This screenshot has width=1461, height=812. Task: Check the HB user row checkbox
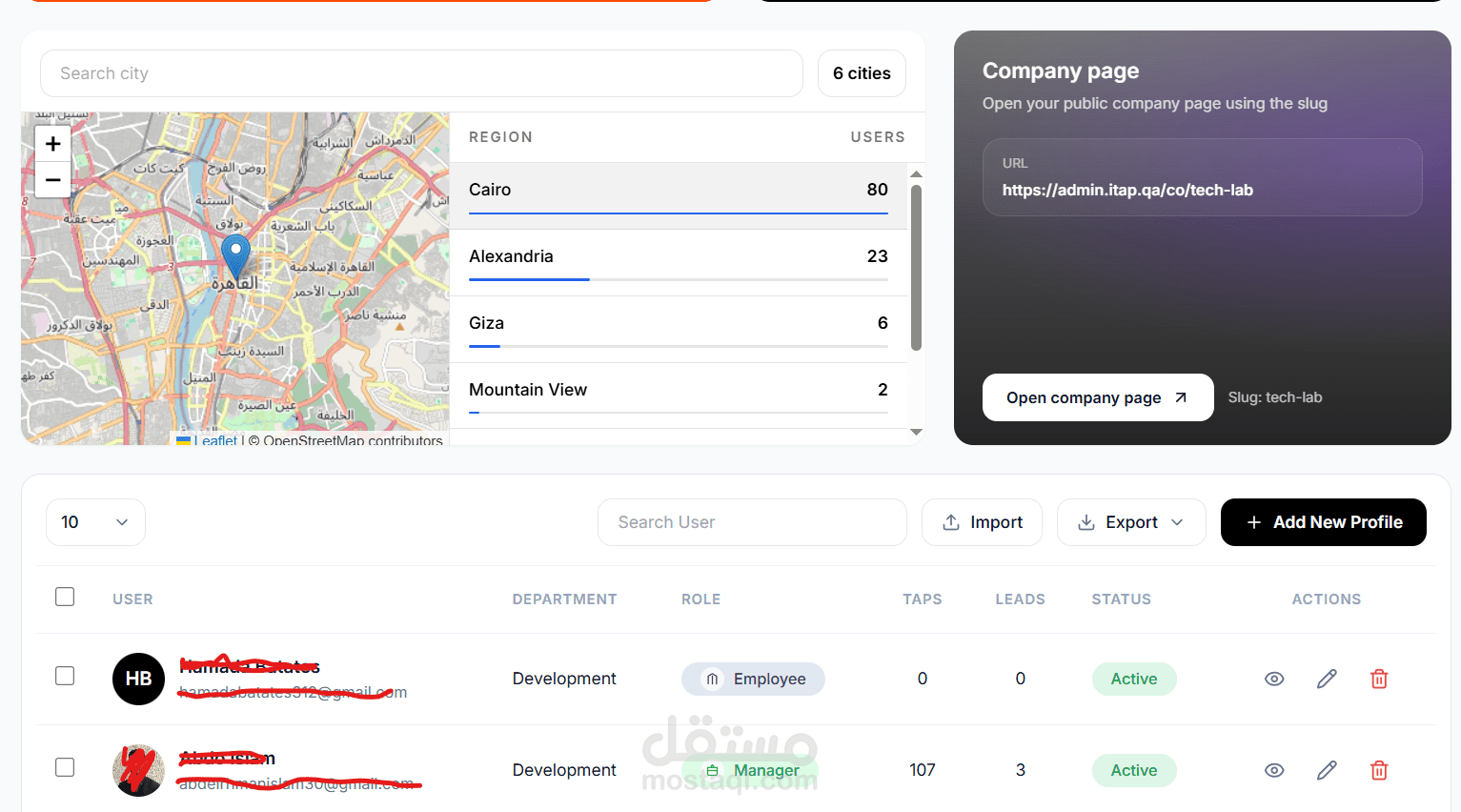[65, 677]
